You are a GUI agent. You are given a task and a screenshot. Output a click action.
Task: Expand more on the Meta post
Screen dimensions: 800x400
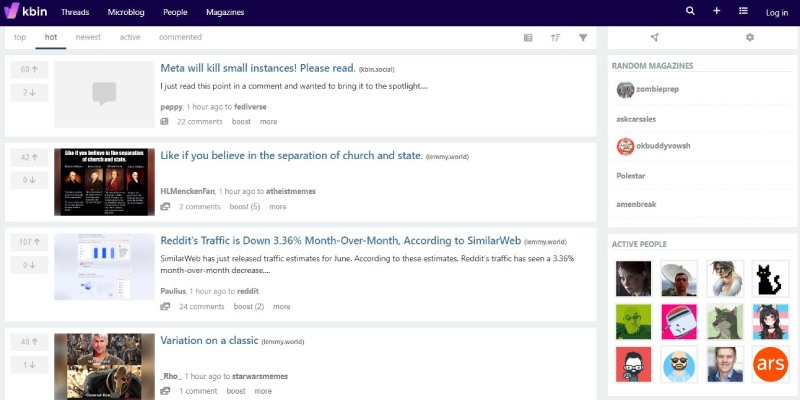pos(268,121)
